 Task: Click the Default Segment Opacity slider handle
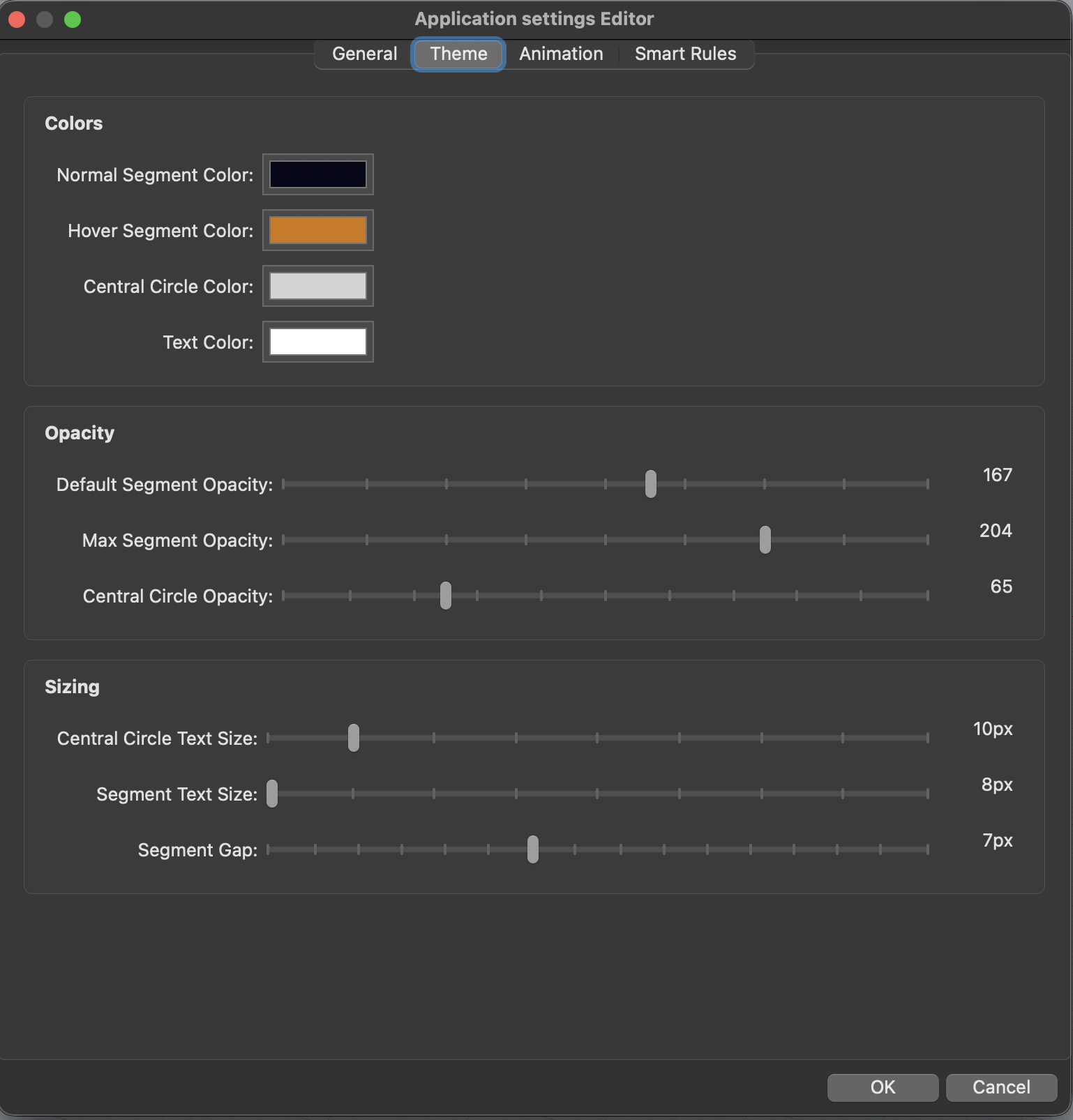651,484
